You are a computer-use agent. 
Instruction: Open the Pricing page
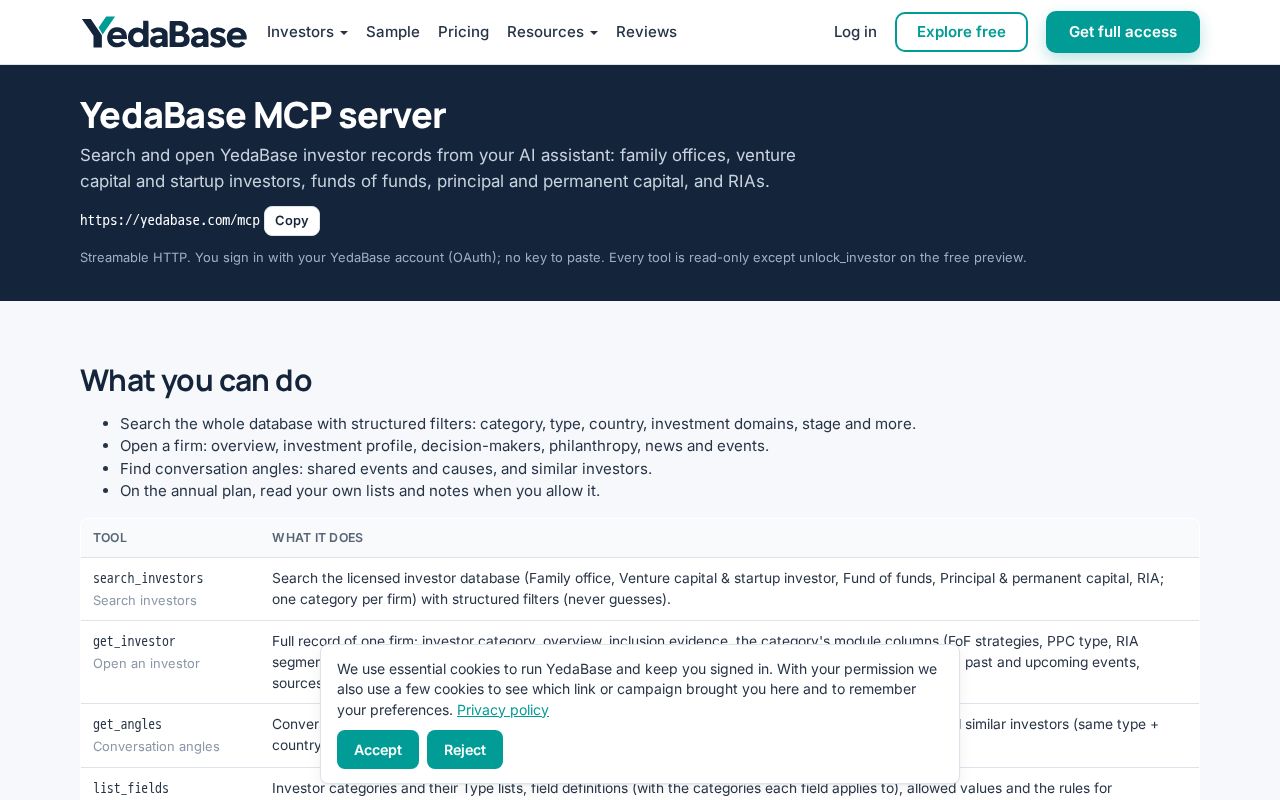click(x=463, y=32)
